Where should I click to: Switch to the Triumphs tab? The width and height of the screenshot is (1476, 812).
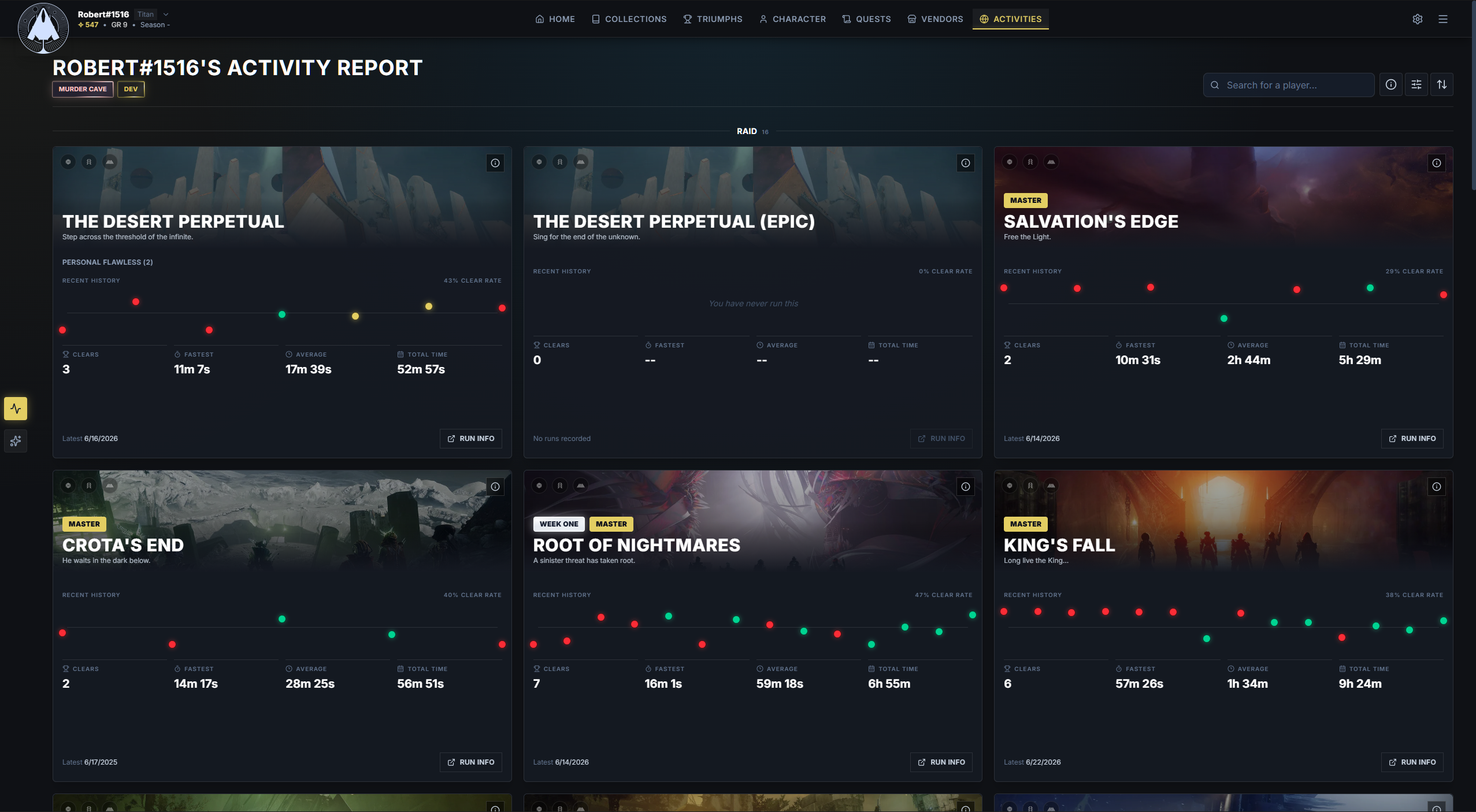click(713, 19)
